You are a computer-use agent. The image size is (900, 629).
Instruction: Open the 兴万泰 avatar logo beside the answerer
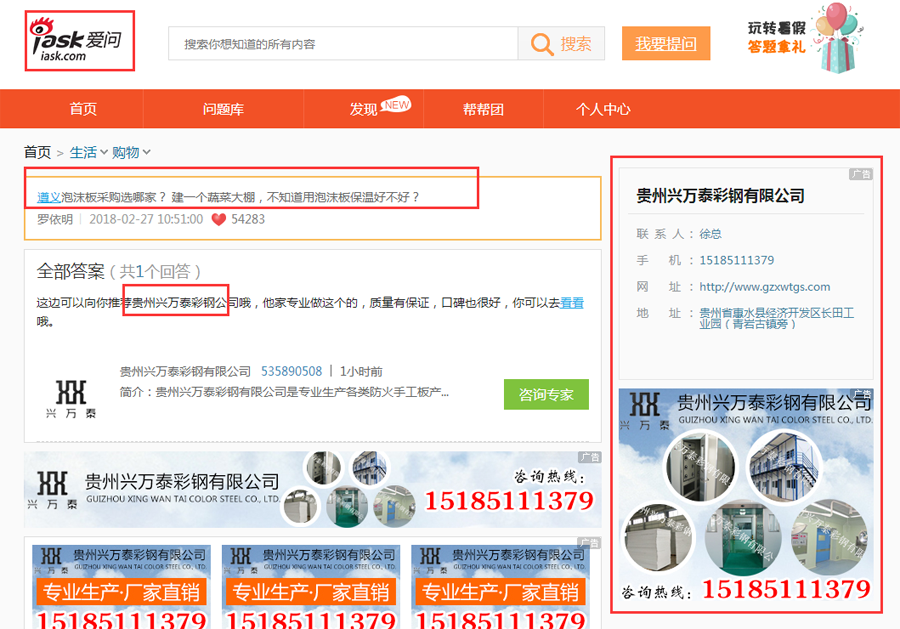71,398
